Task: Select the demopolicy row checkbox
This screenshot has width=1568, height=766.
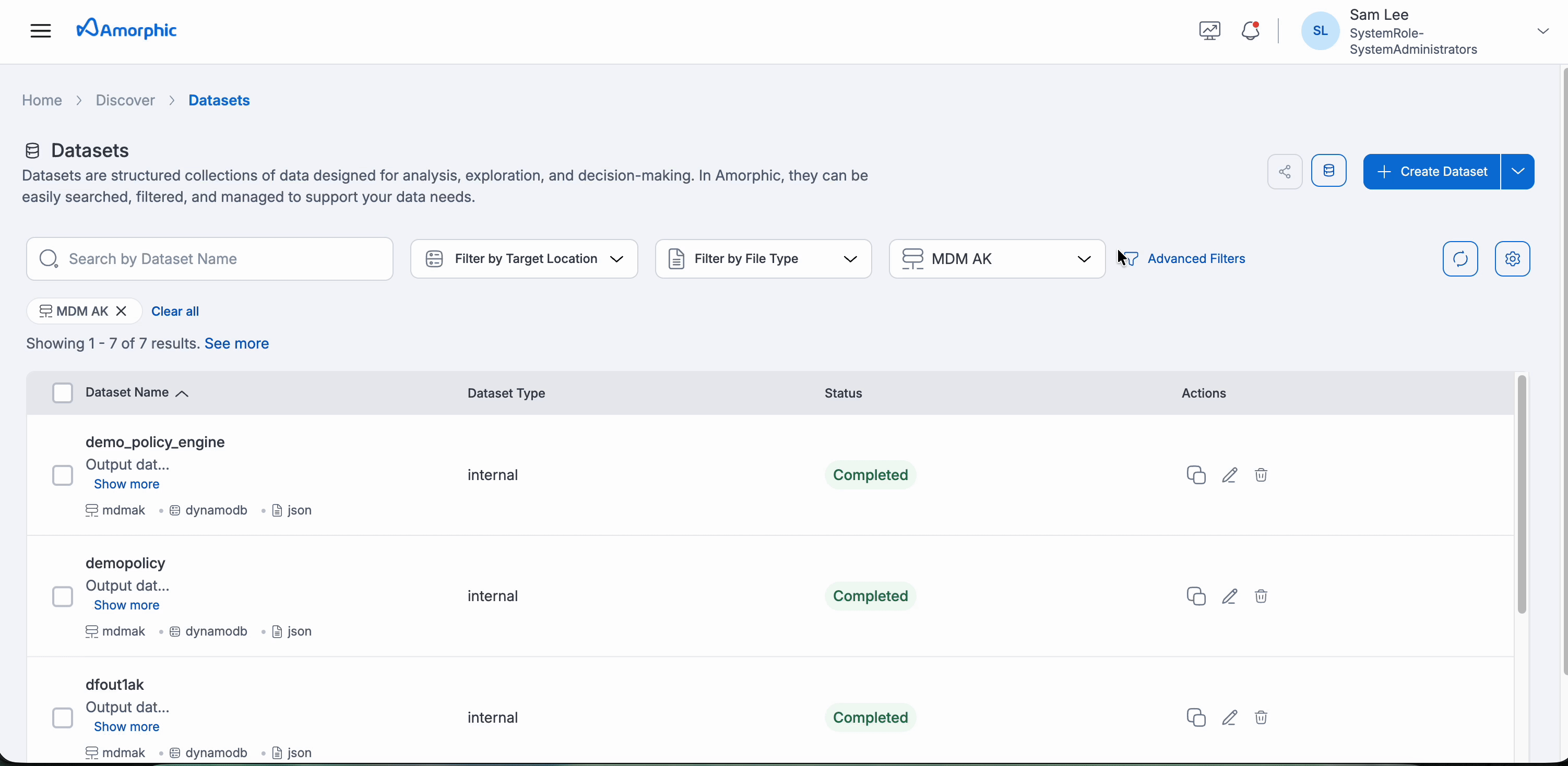Action: tap(62, 596)
